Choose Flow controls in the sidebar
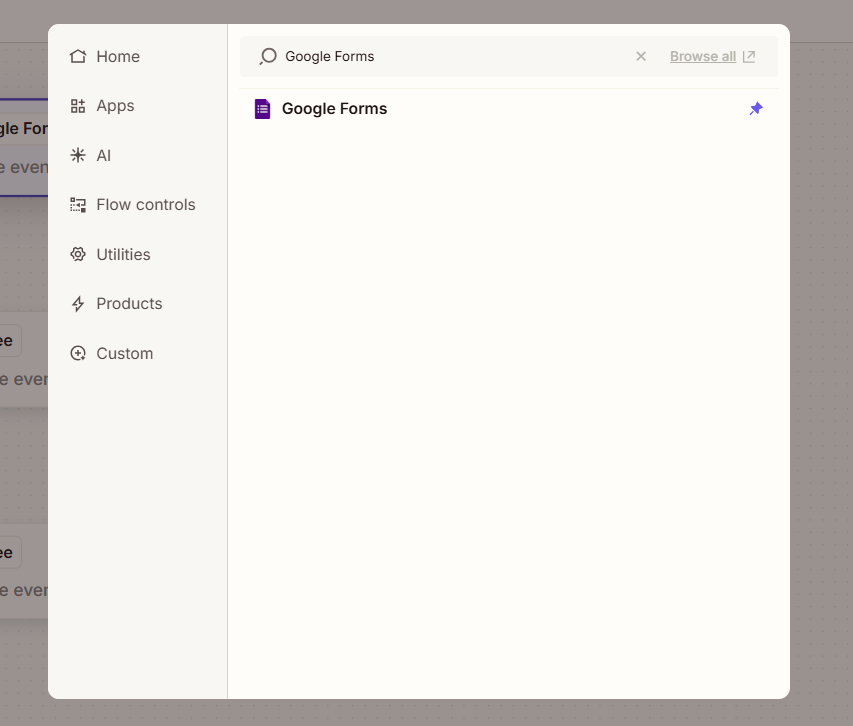Screen dimensions: 853x726 (x=133, y=205)
